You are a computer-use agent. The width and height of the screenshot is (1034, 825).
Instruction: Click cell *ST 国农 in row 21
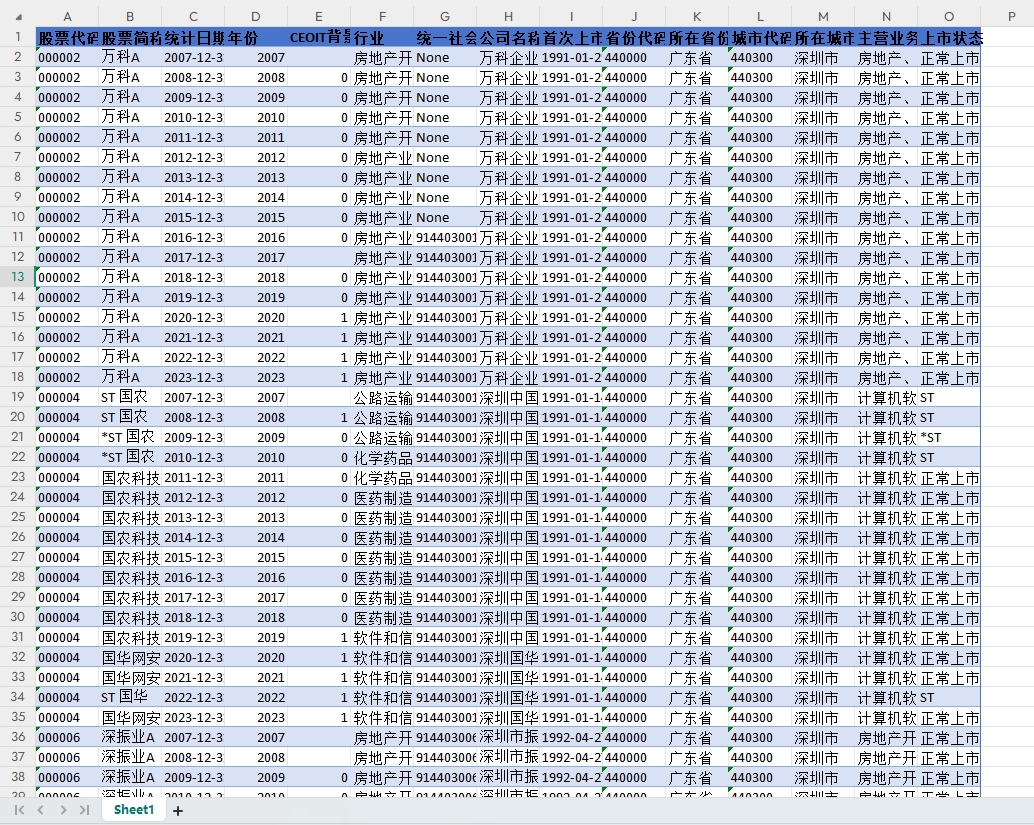tap(130, 437)
